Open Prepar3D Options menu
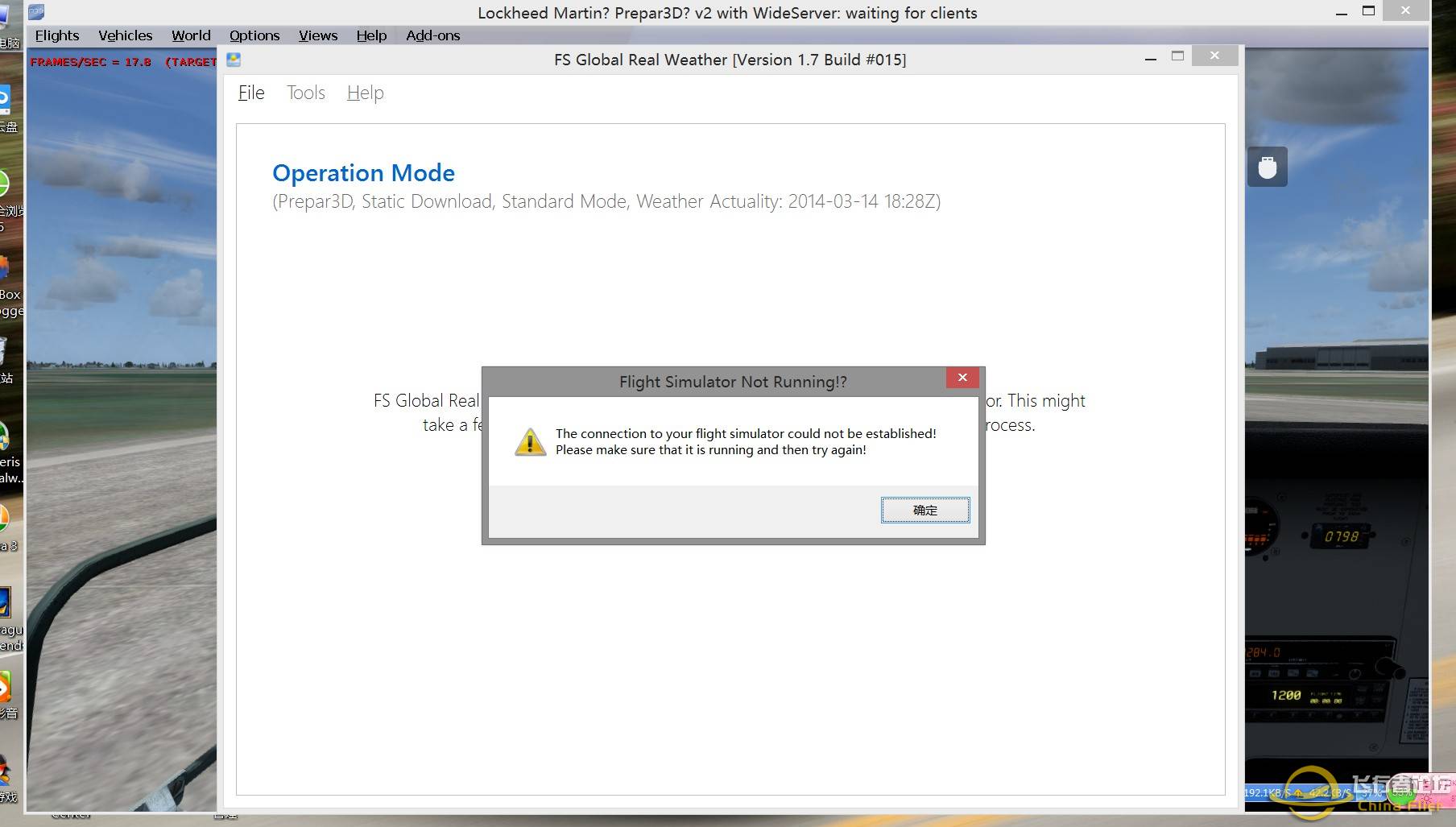The height and width of the screenshot is (827, 1456). [x=254, y=35]
